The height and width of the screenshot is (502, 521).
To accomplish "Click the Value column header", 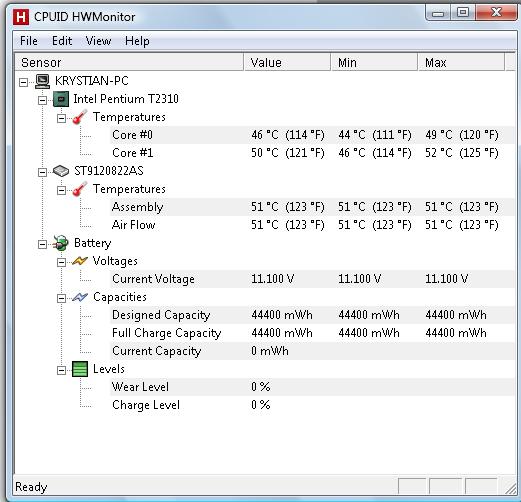I will (287, 62).
